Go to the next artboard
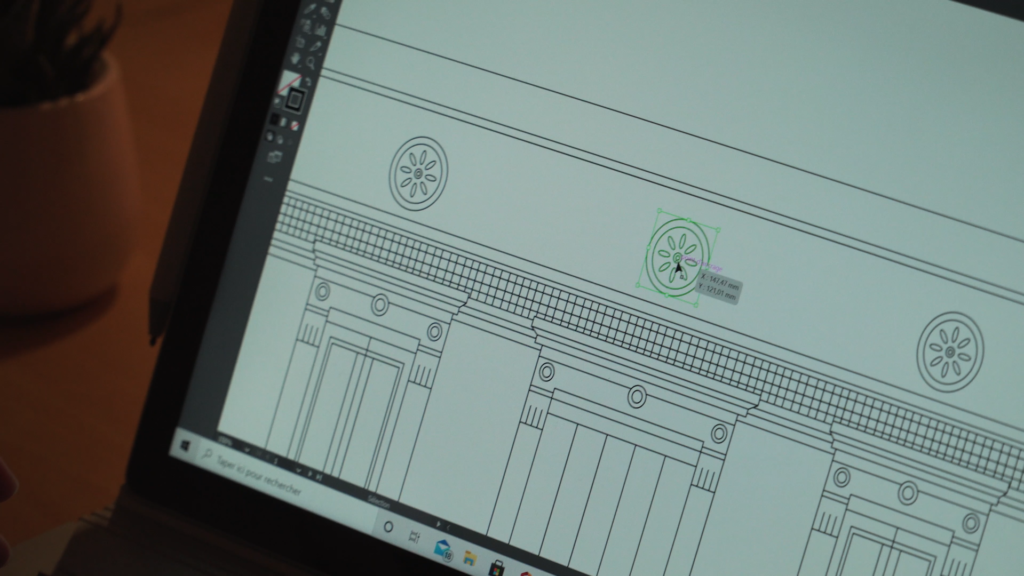The image size is (1024, 576). coord(310,473)
